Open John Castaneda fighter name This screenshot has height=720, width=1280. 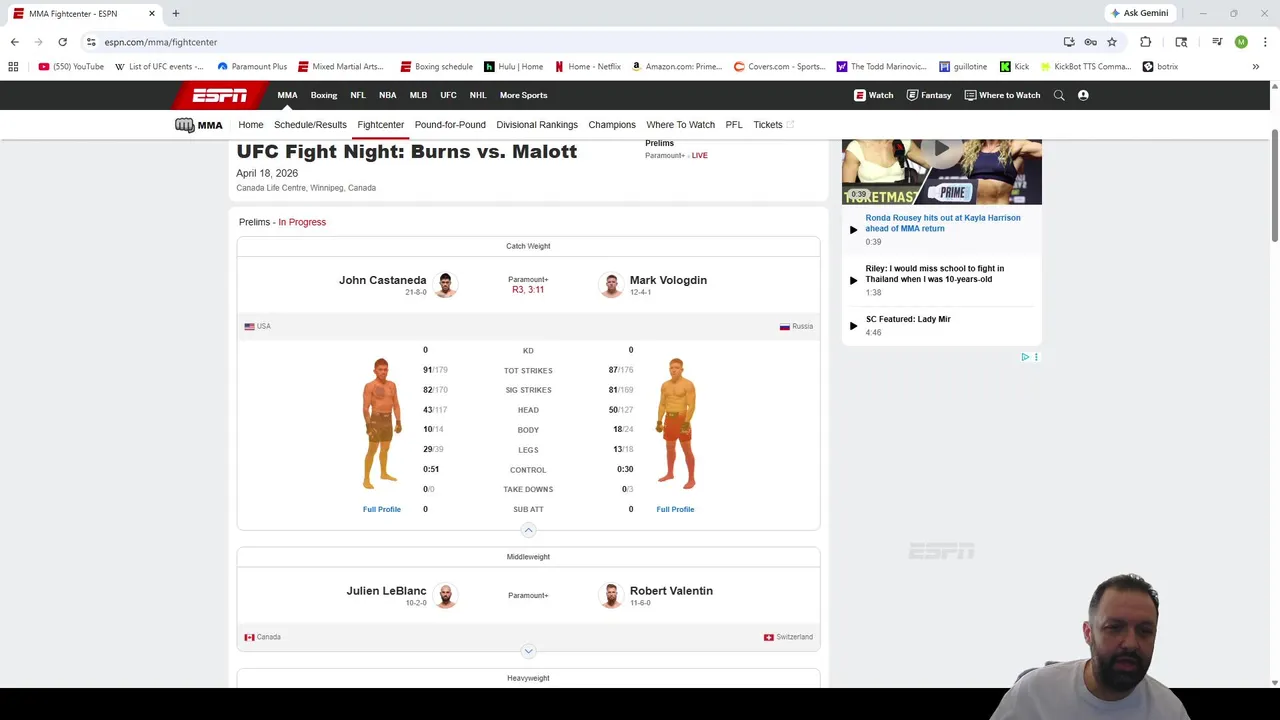383,280
